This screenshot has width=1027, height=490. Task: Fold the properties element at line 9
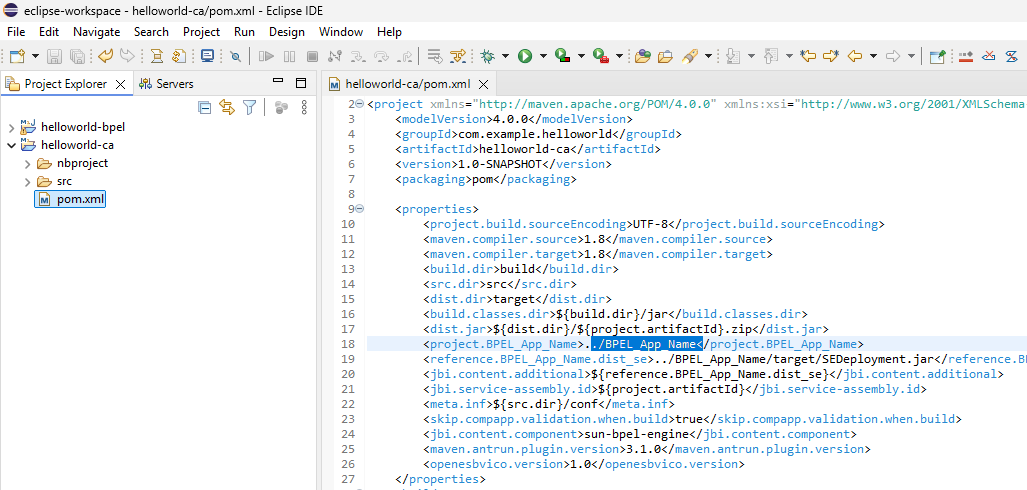(x=359, y=209)
